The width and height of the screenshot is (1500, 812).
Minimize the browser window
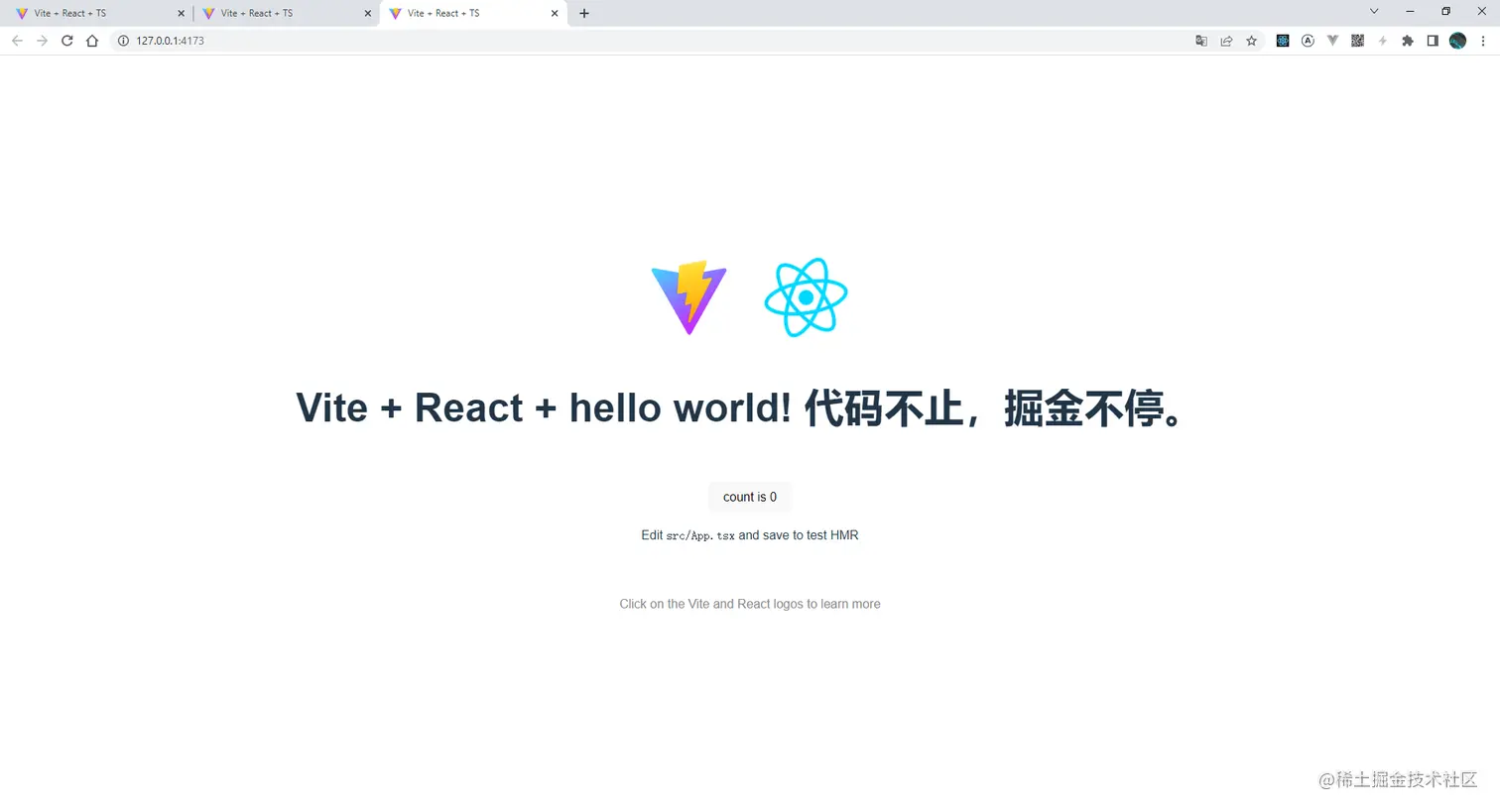1410,12
